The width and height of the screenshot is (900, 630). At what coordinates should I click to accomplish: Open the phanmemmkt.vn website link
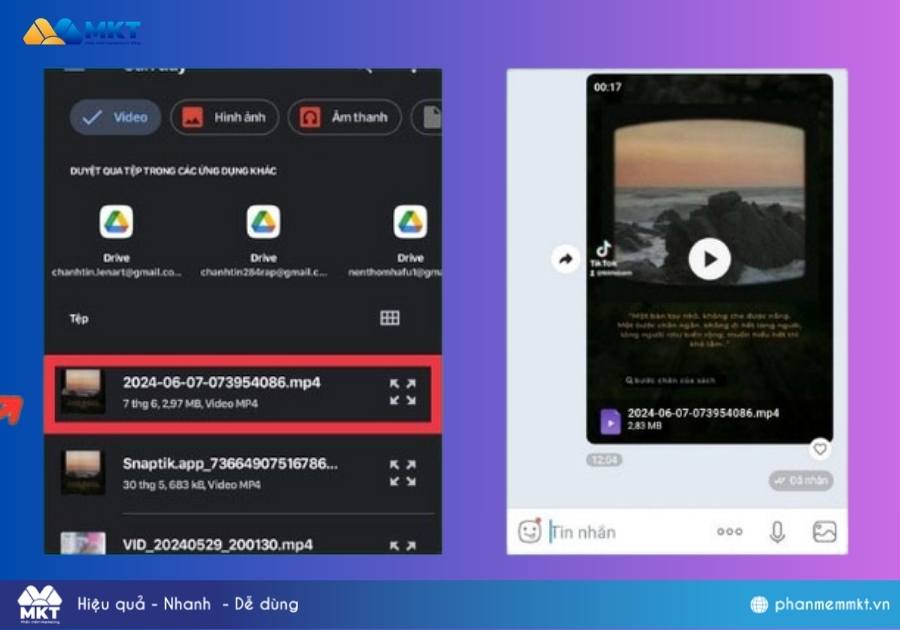820,604
